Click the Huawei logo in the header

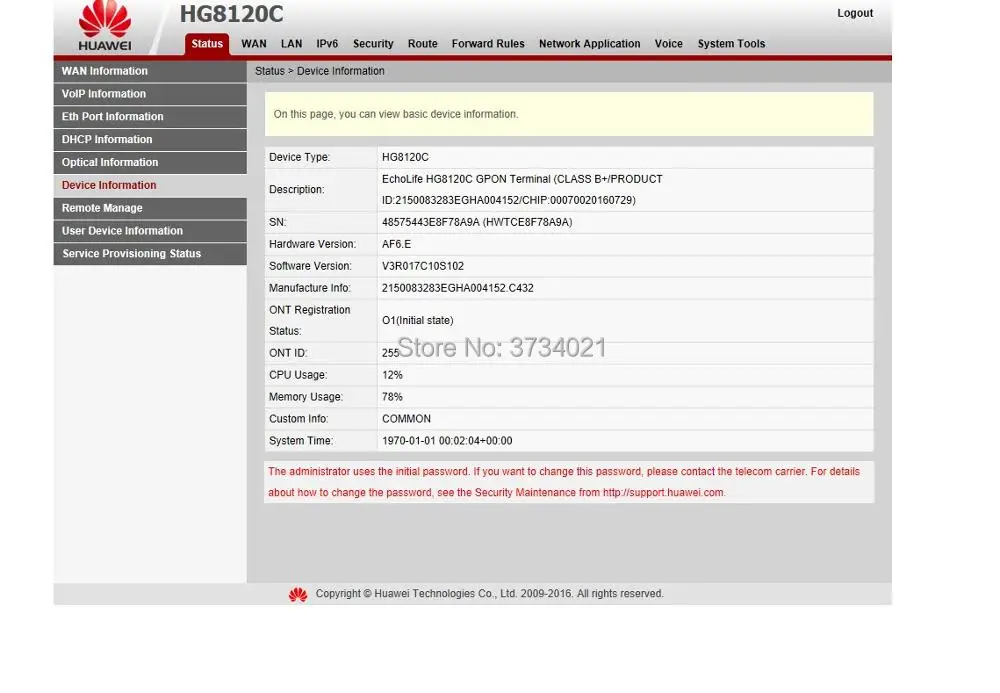[105, 26]
